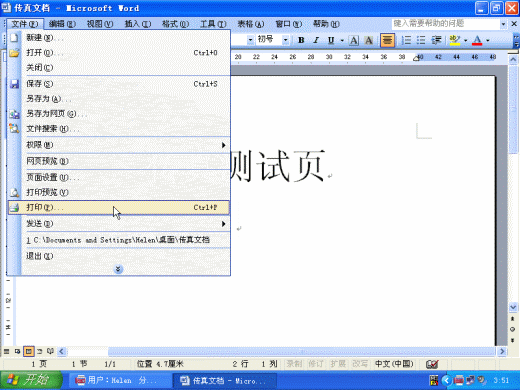Switch to print layout view button
520x390 pixels.
coord(29,351)
